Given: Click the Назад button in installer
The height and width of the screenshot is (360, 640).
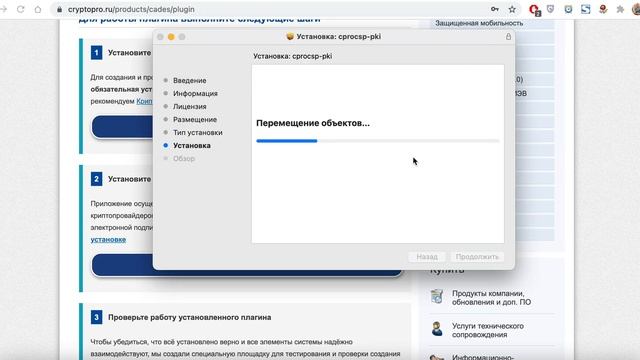Looking at the screenshot, I should 427,257.
